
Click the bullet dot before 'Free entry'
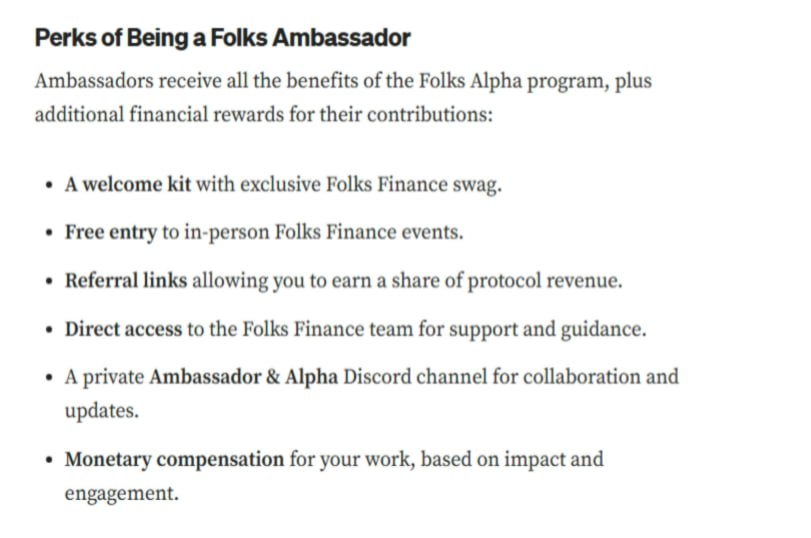tap(49, 233)
